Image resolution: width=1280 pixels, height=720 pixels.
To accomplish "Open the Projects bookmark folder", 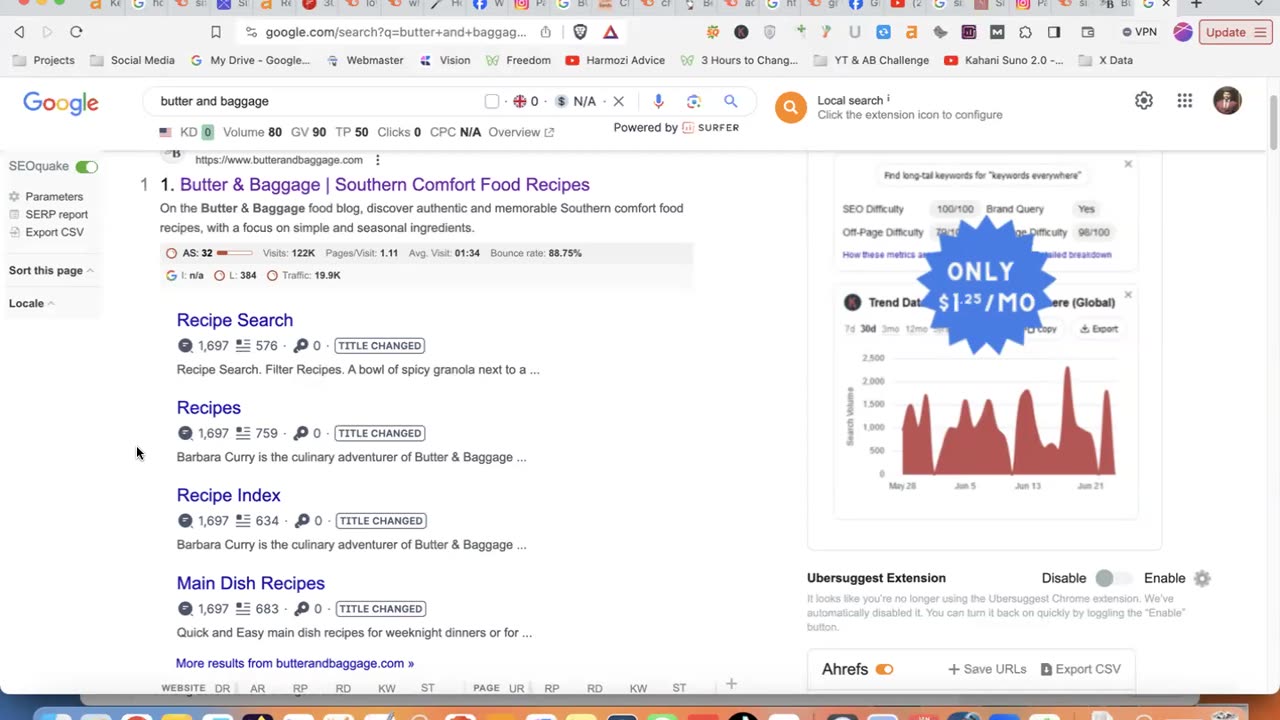I will click(44, 60).
